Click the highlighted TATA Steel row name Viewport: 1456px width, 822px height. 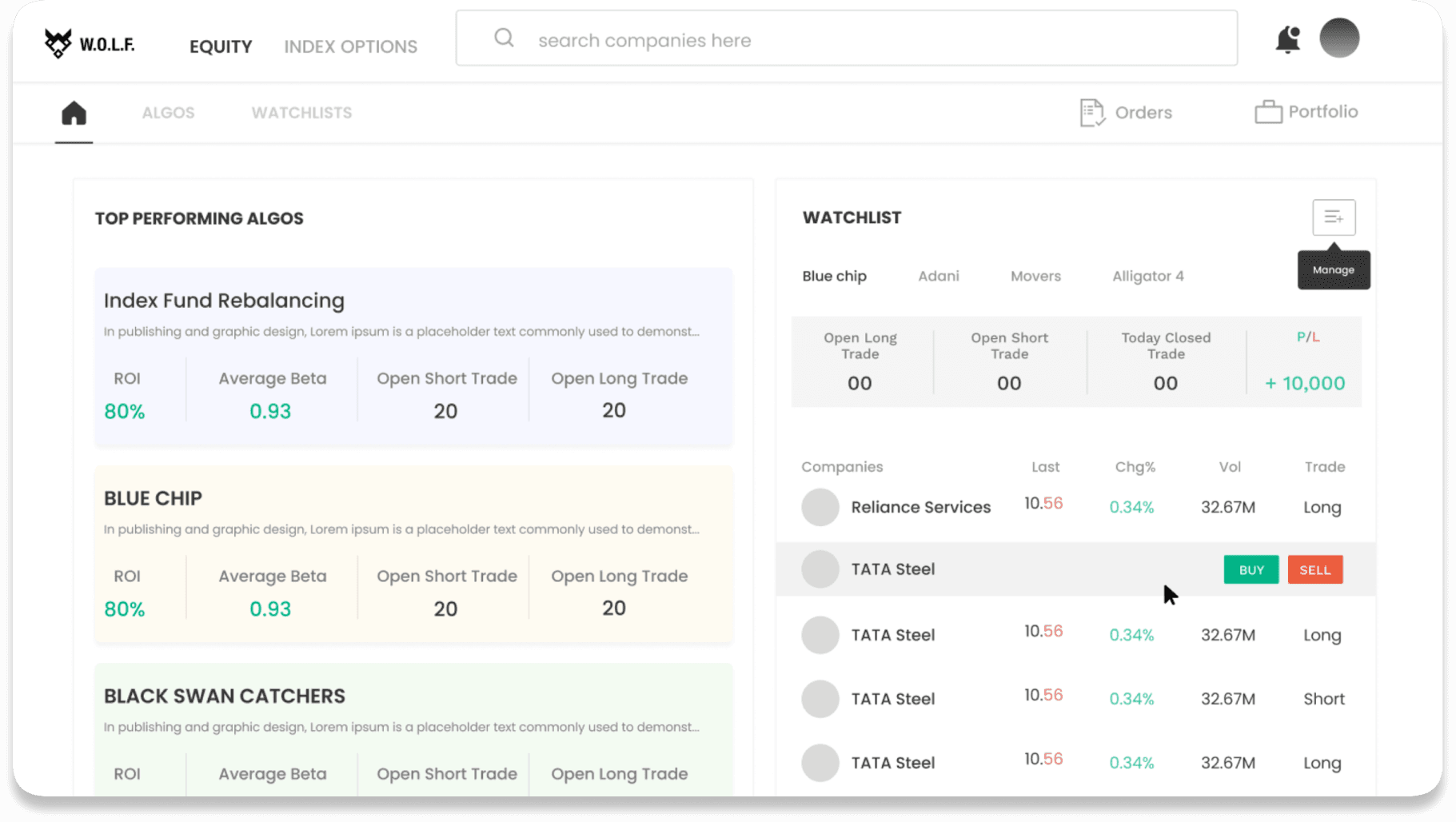click(x=893, y=569)
